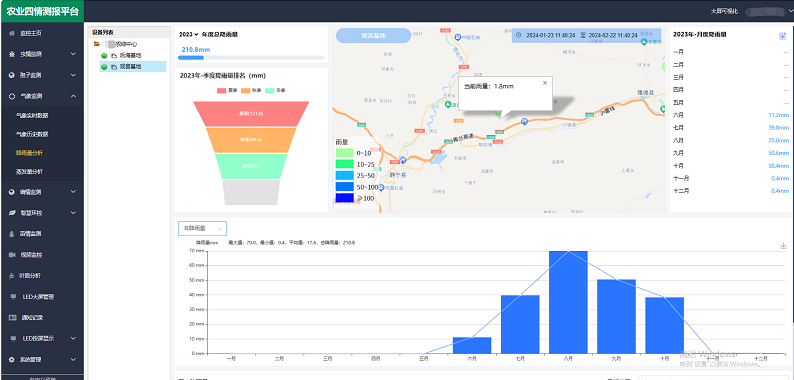794x380 pixels.
Task: Close the 当前雨量 map popup
Action: pos(545,83)
